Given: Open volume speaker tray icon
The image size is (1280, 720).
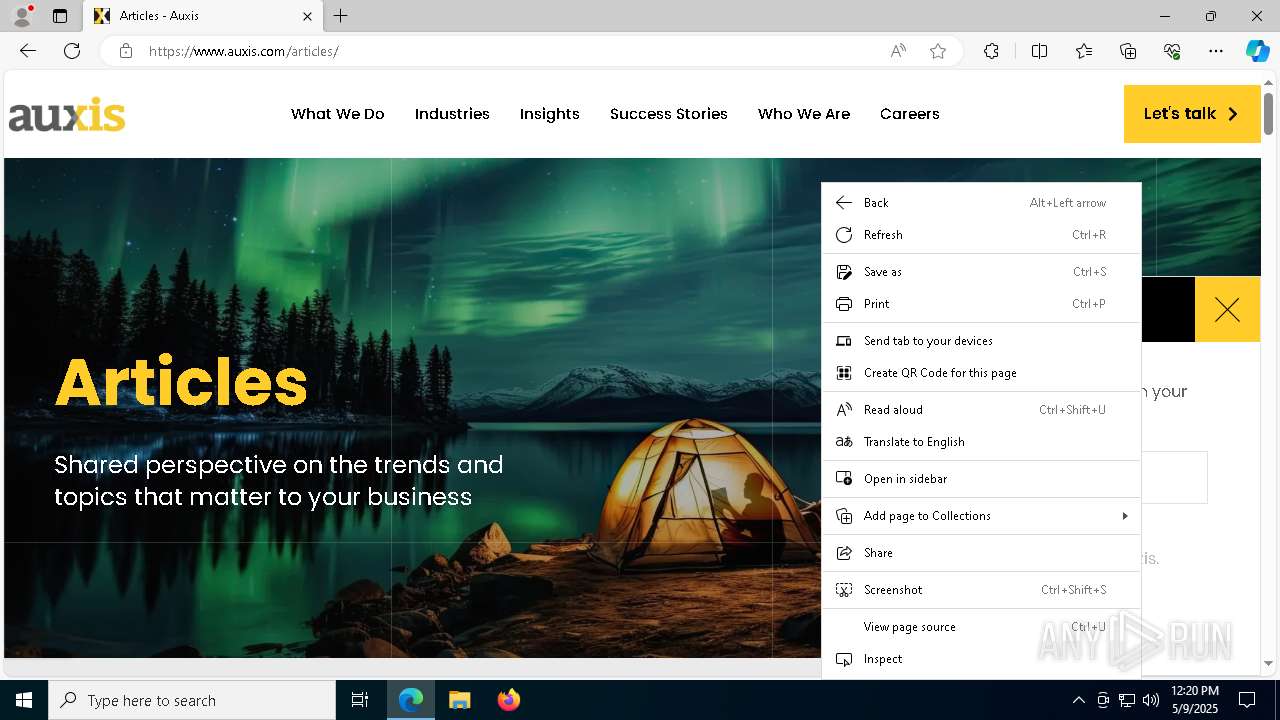Looking at the screenshot, I should (1150, 700).
